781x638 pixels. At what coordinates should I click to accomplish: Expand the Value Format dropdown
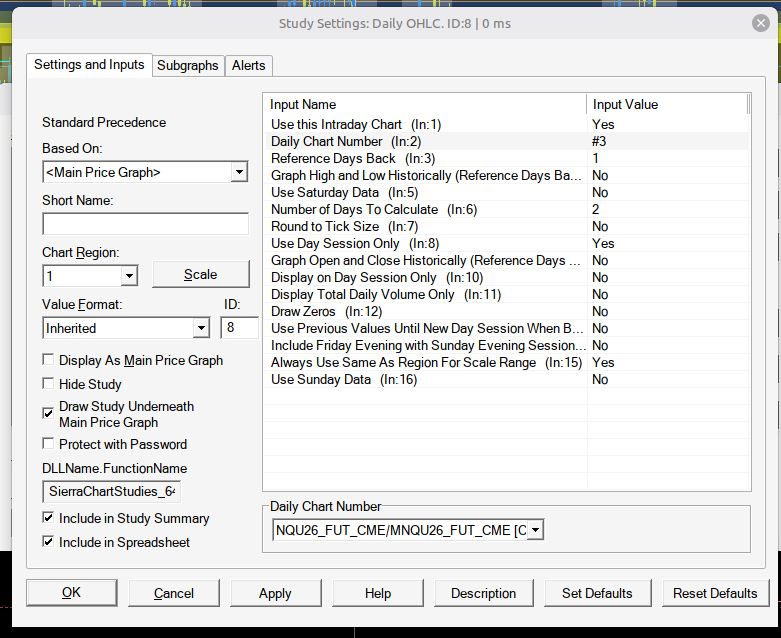[201, 328]
